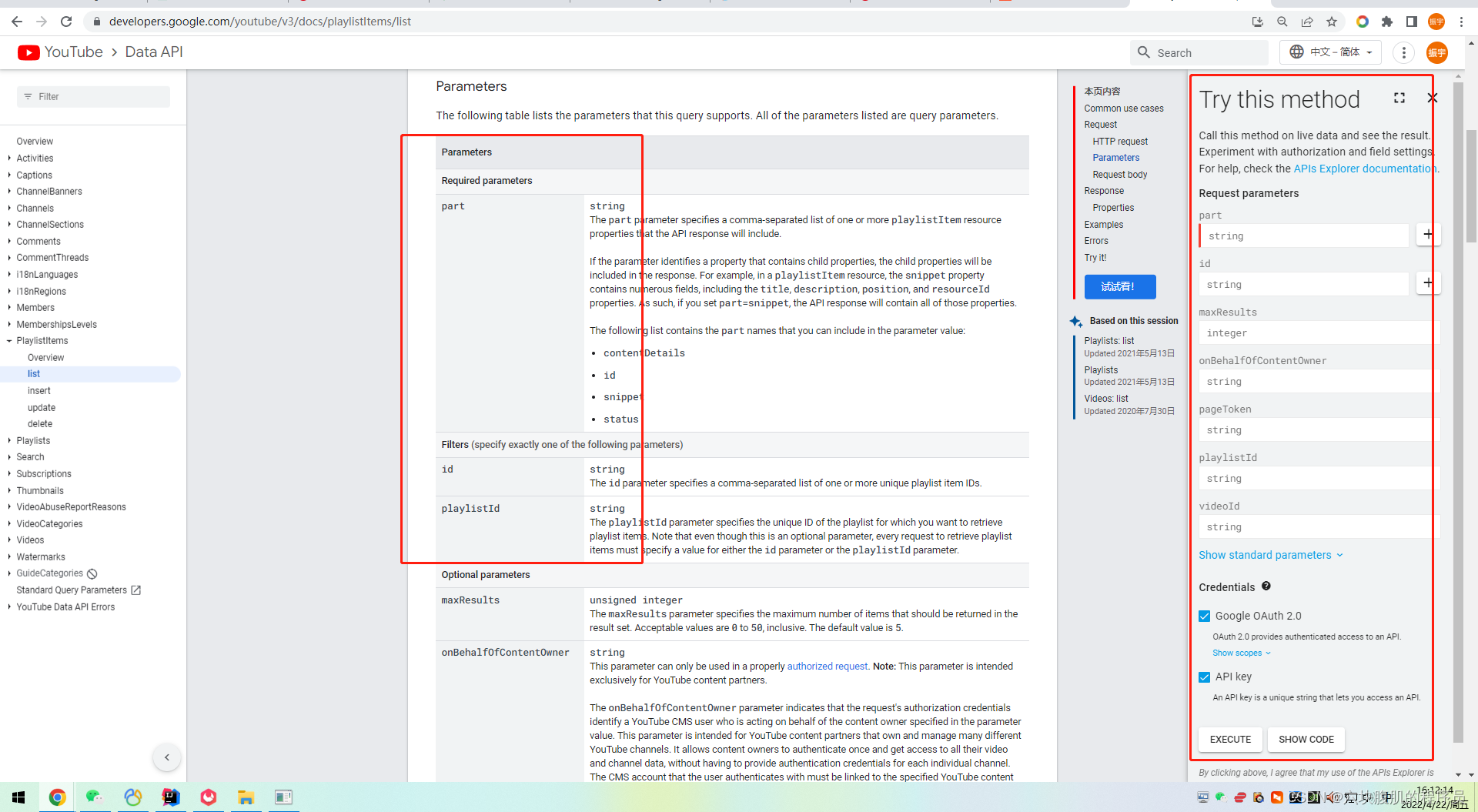The image size is (1478, 812).
Task: Expand the Comments tree item
Action: pos(9,242)
